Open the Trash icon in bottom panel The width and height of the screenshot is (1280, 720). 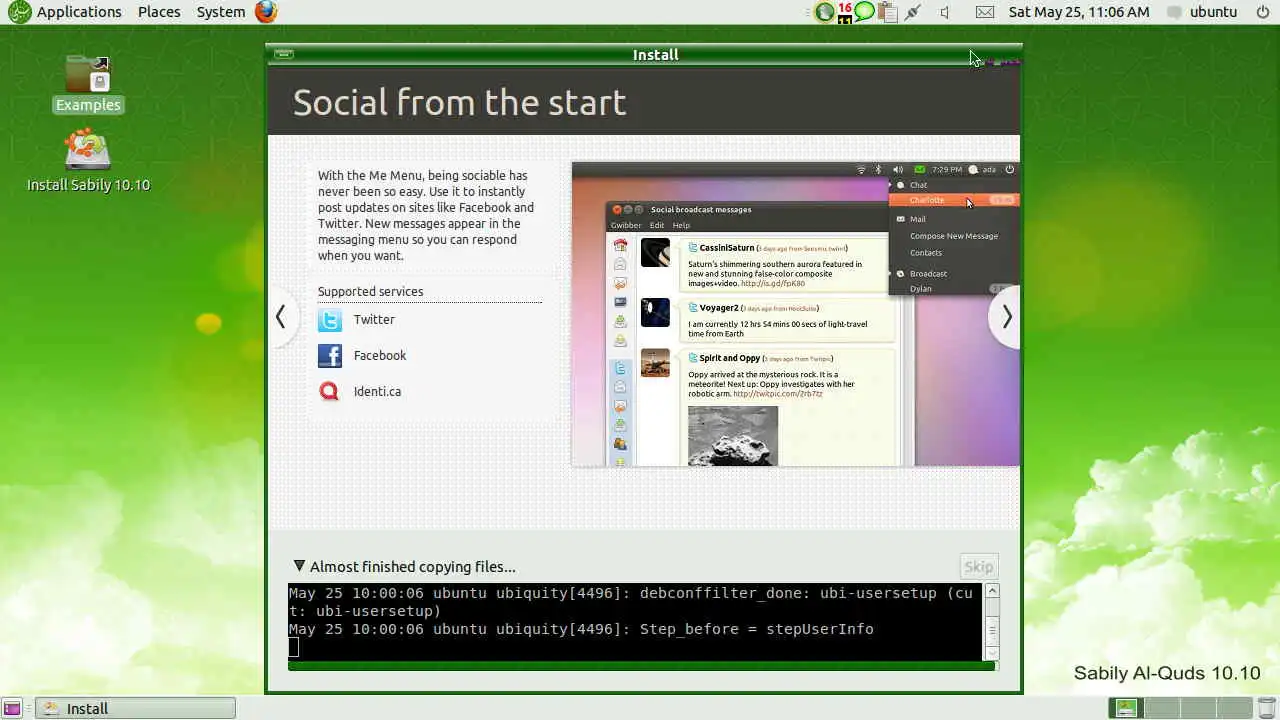click(1266, 708)
